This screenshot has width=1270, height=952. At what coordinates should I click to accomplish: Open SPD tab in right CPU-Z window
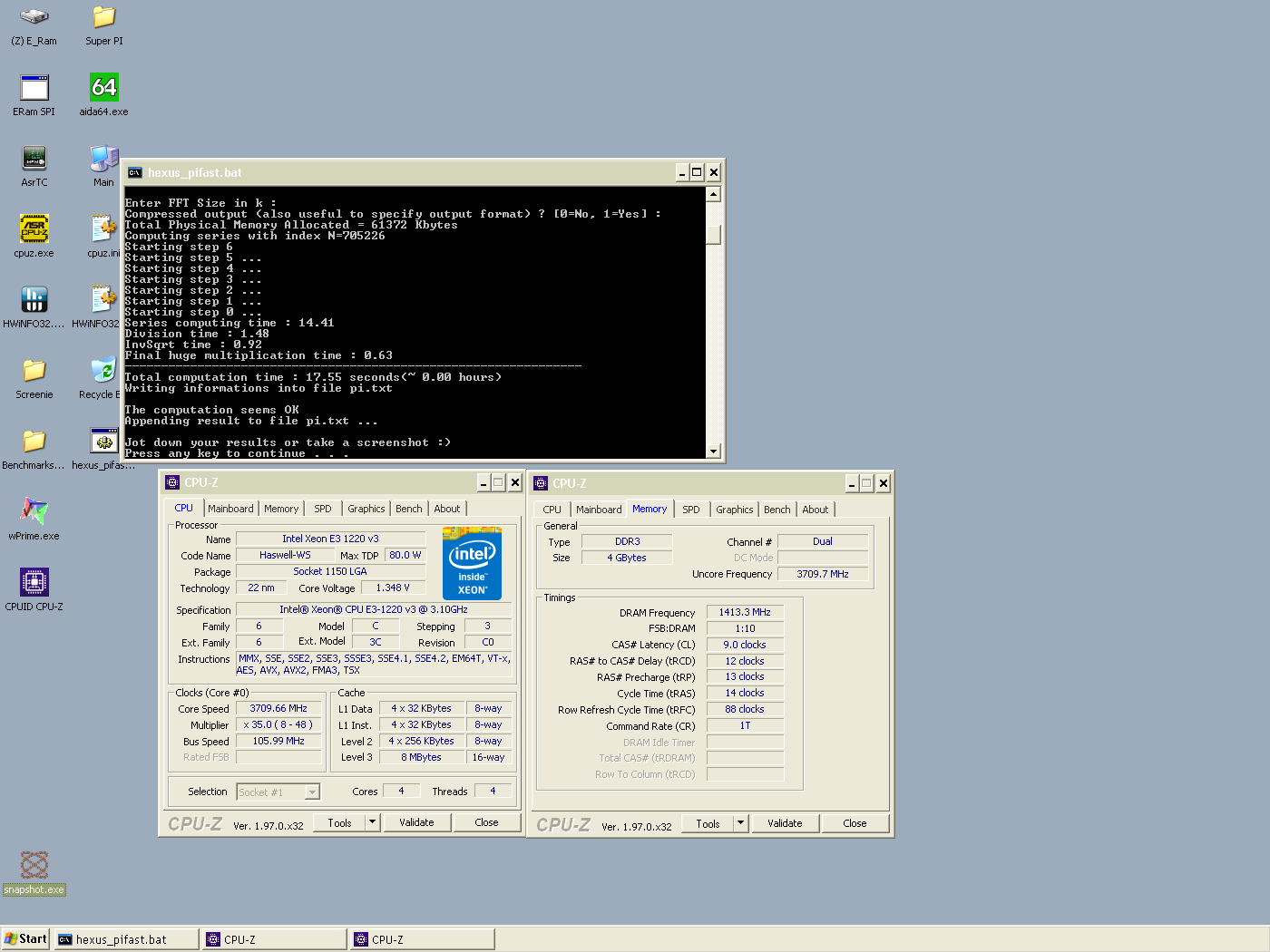691,510
